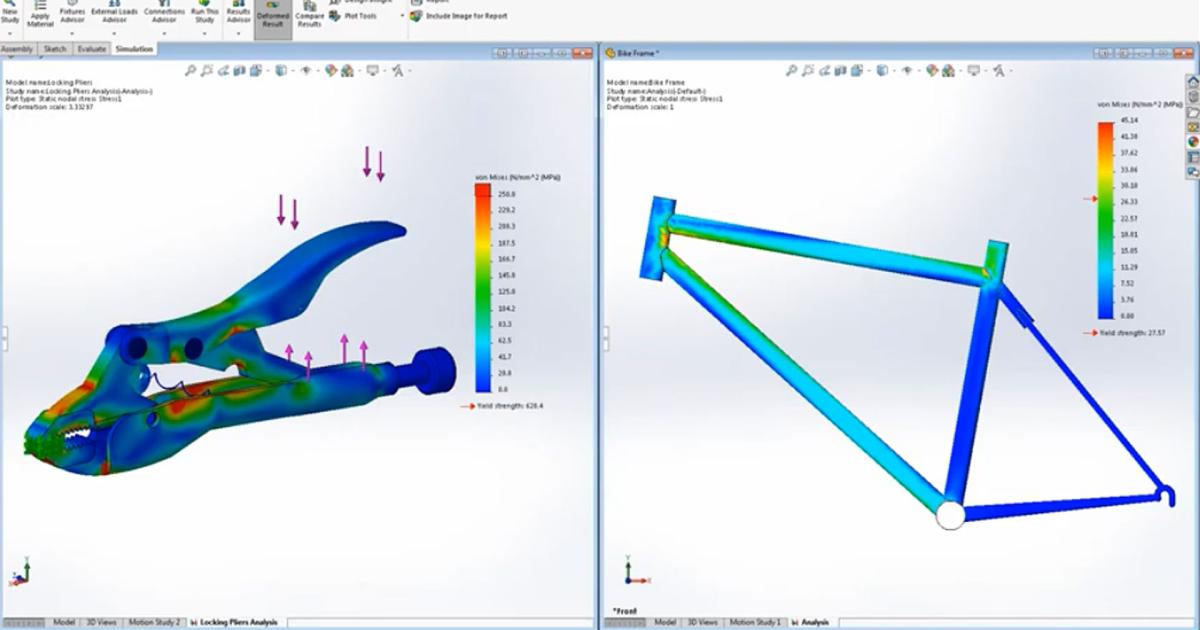
Task: Select the Apply Material tool
Action: pos(40,14)
